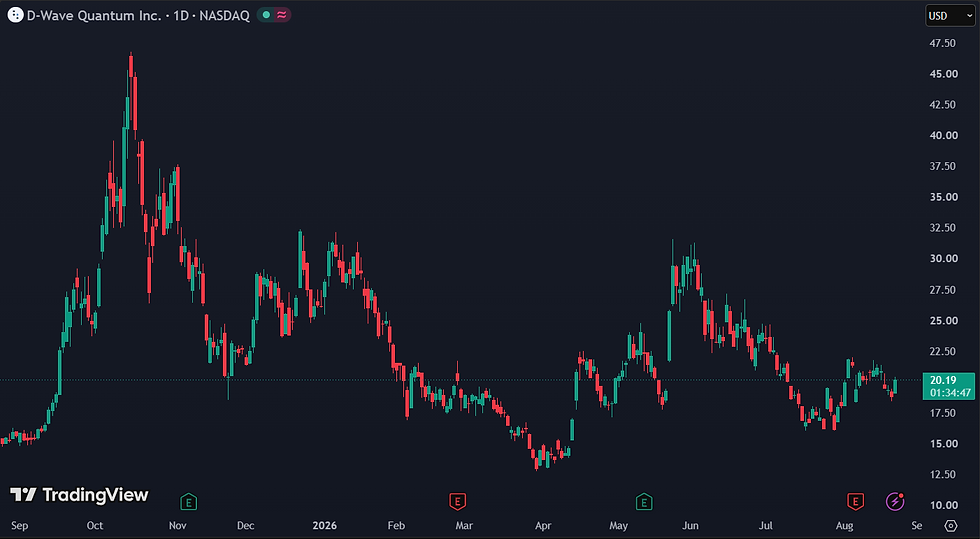The height and width of the screenshot is (539, 980).
Task: Click the Apr label on time axis
Action: (543, 525)
